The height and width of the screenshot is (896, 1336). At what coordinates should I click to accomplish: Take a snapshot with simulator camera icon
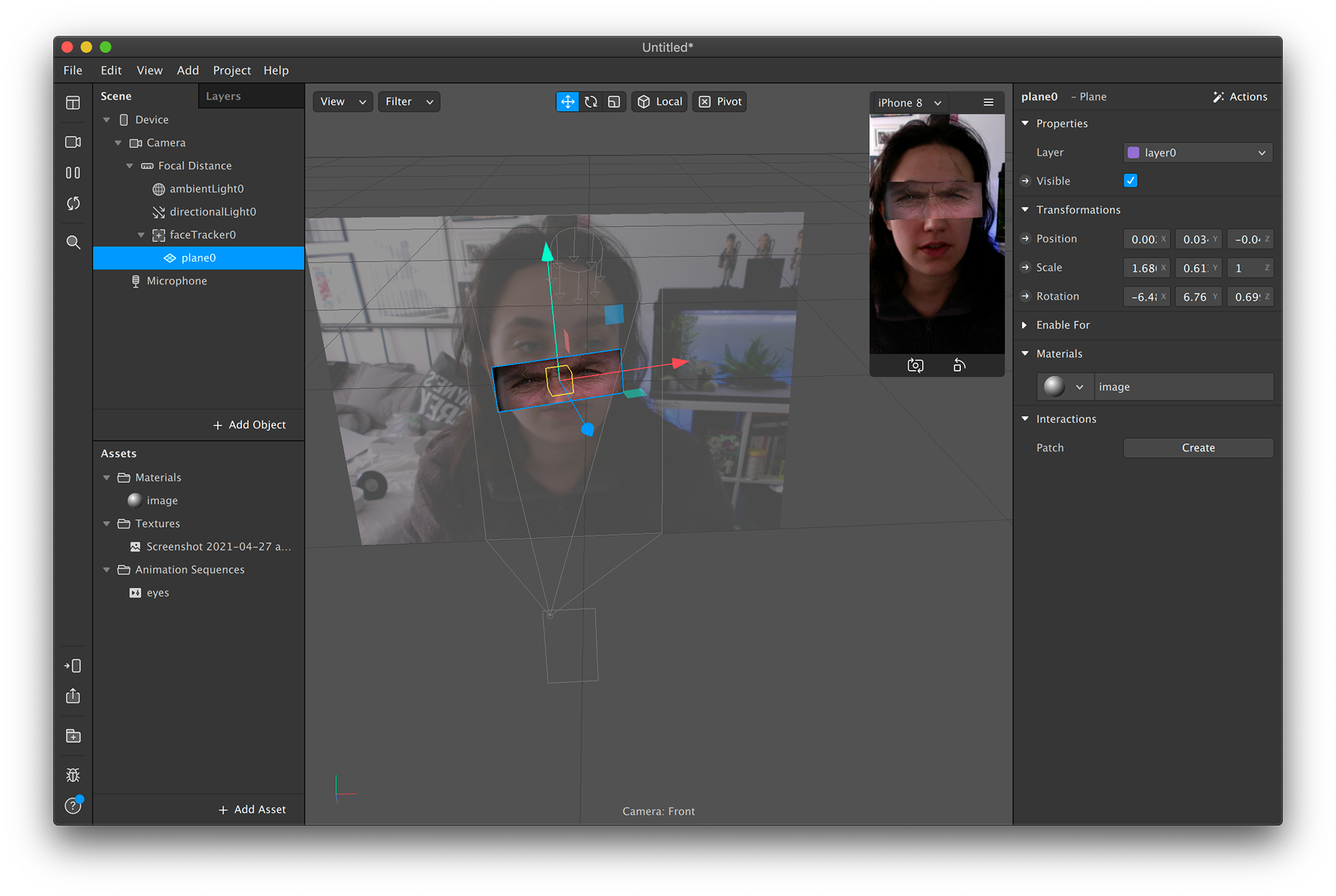pyautogui.click(x=916, y=365)
